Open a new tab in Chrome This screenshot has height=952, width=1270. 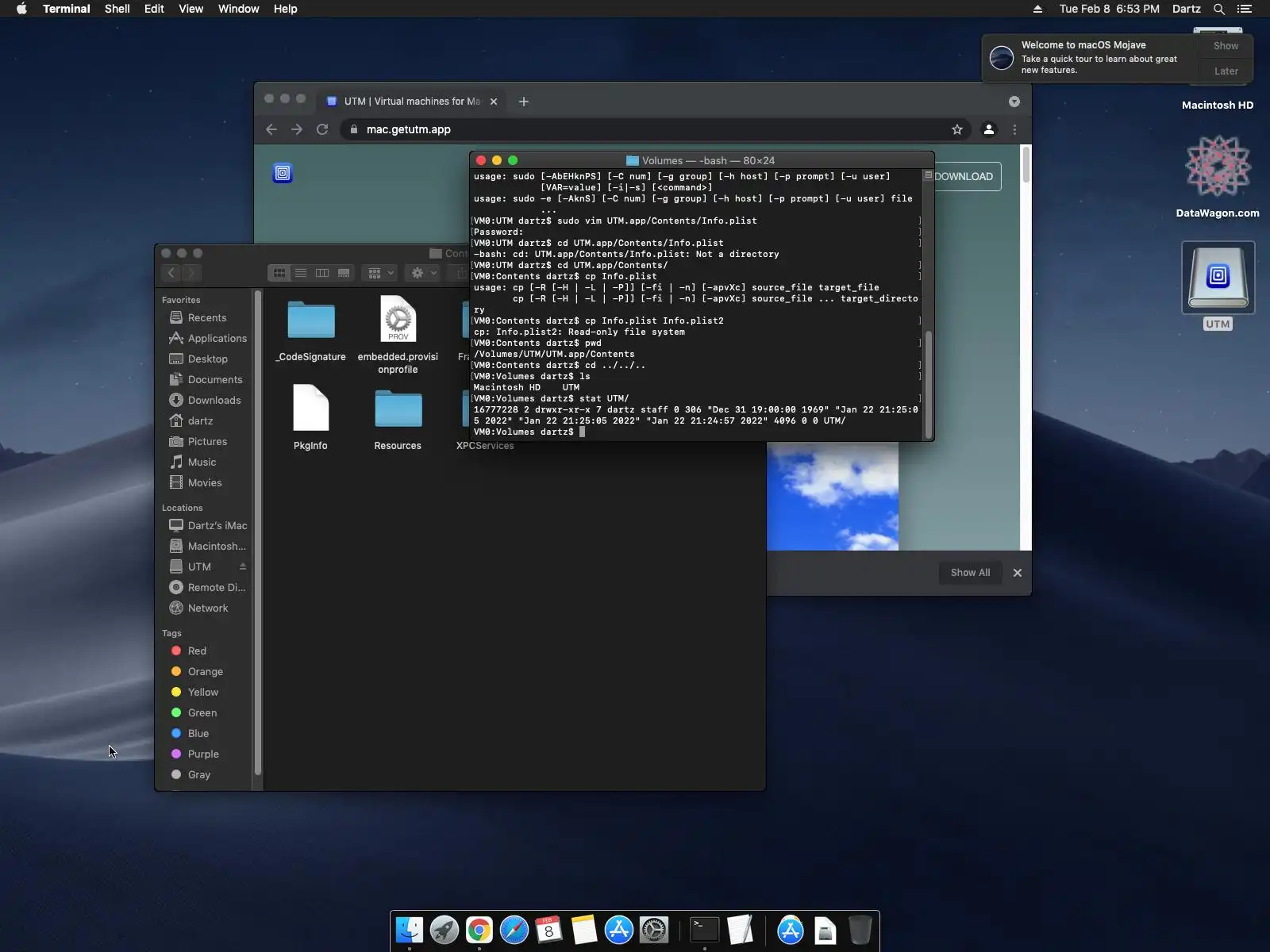point(524,102)
